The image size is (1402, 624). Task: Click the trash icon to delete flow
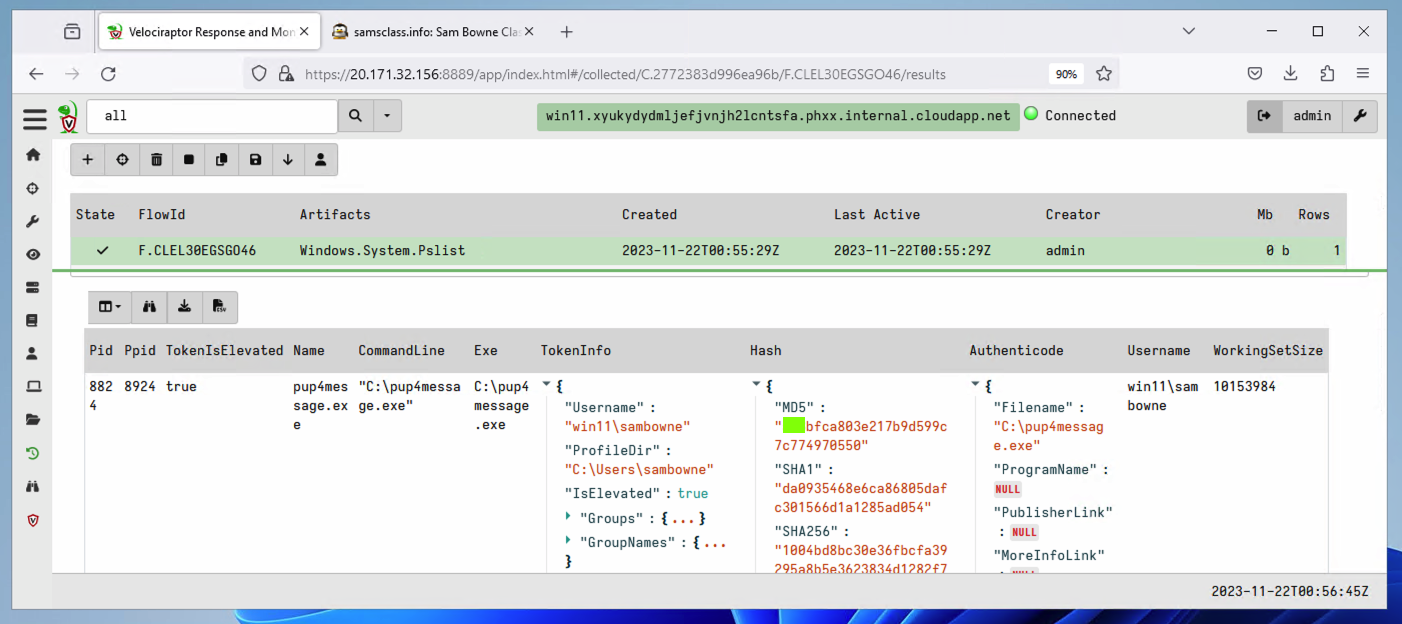[156, 160]
